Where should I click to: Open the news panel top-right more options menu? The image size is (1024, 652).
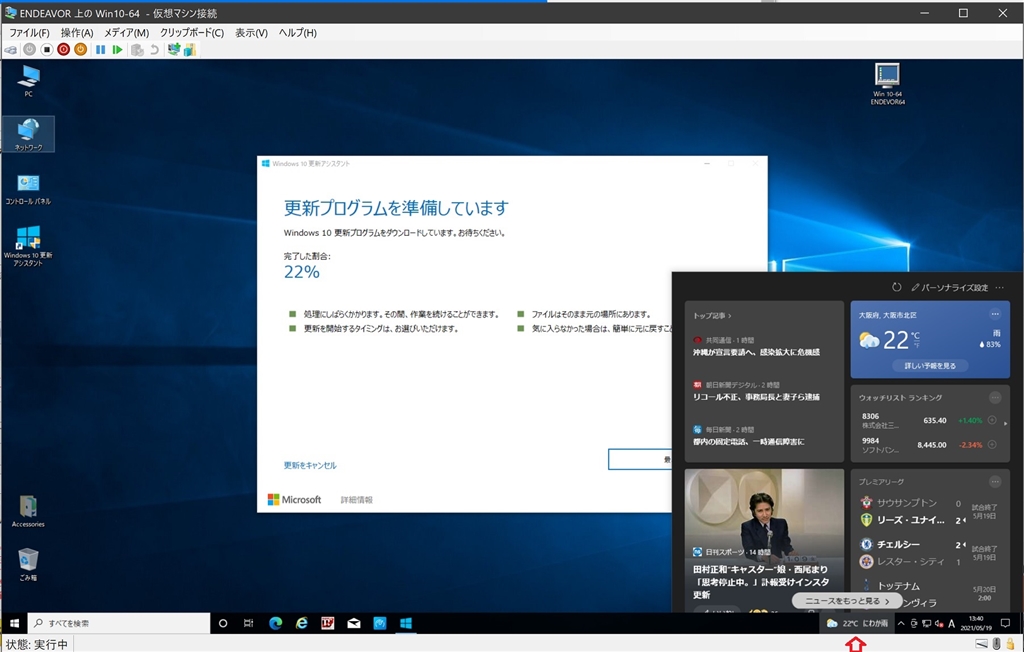[1000, 287]
